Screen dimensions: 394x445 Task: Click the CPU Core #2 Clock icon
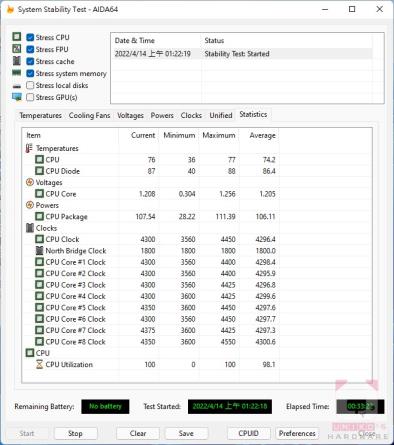tap(39, 273)
